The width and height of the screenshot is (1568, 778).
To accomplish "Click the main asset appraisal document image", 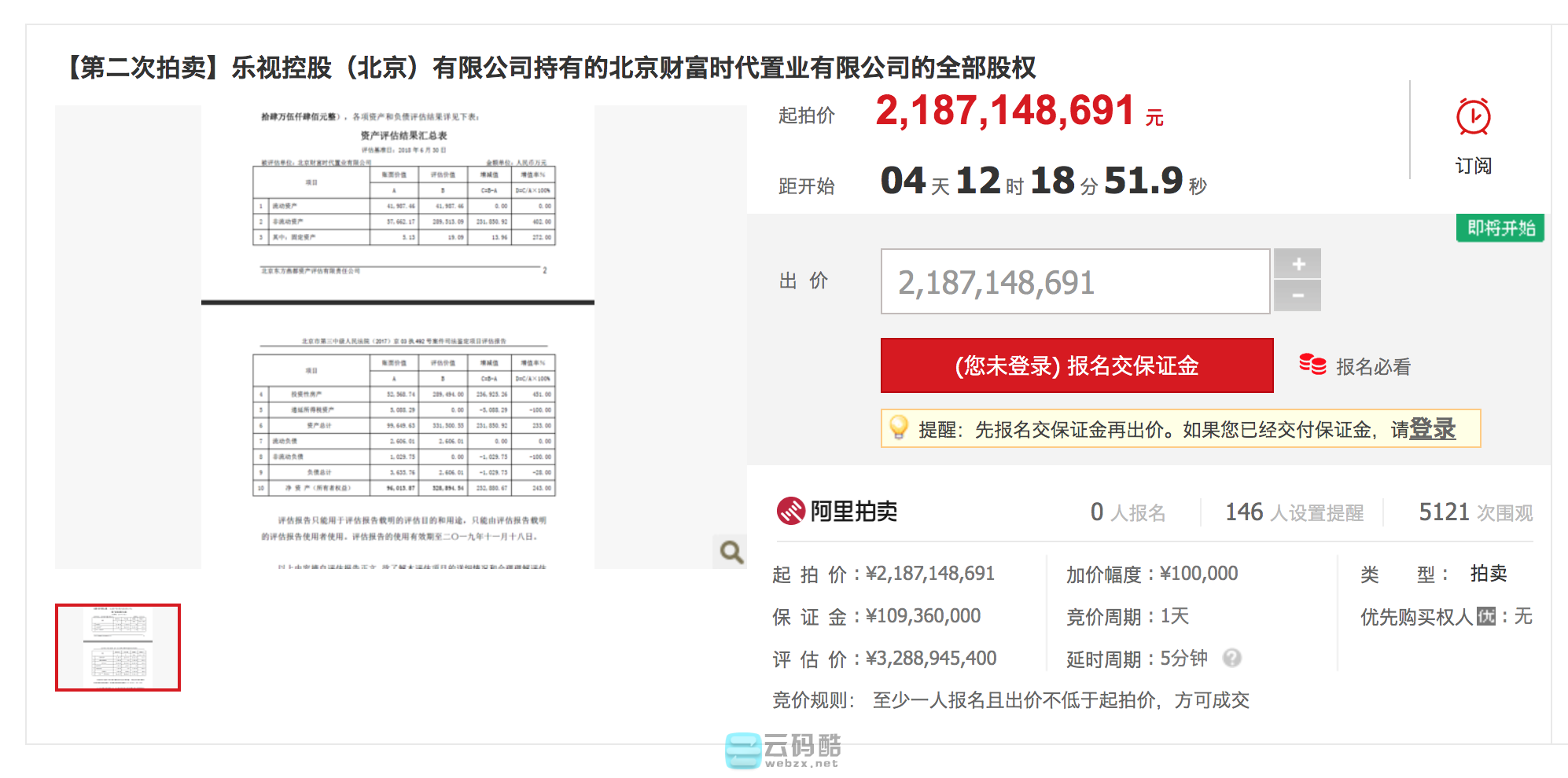I will (398, 336).
